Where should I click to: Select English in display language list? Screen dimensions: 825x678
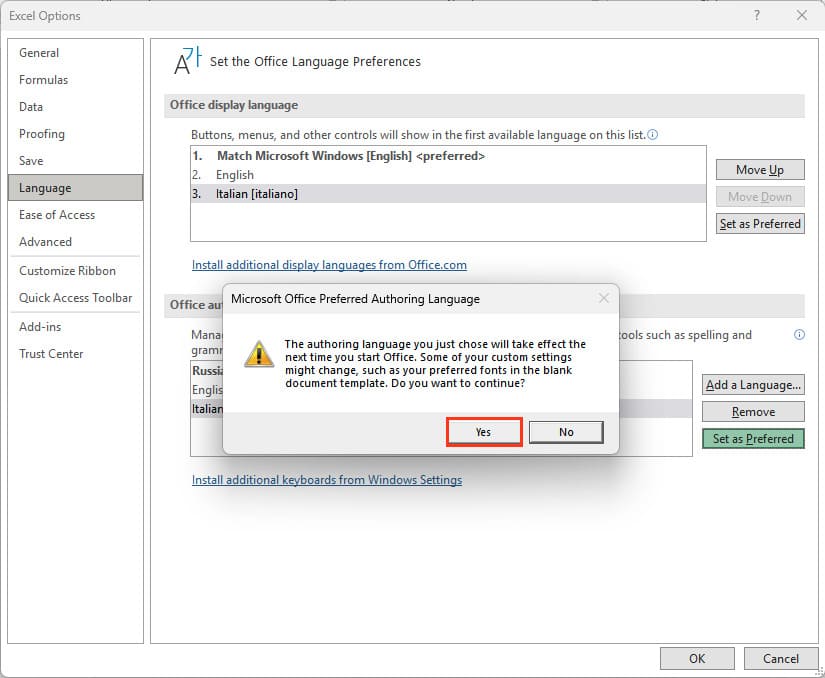click(x=448, y=175)
